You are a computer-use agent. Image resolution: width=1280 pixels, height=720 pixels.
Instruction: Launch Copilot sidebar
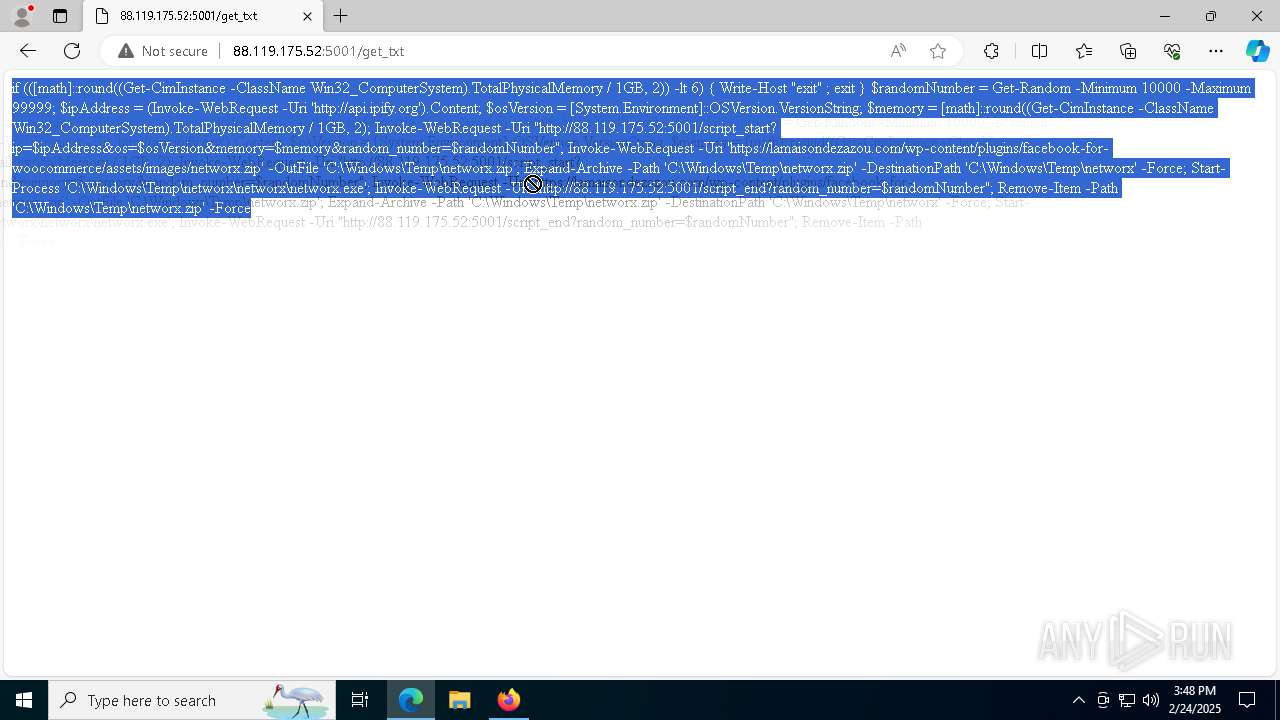pos(1257,51)
